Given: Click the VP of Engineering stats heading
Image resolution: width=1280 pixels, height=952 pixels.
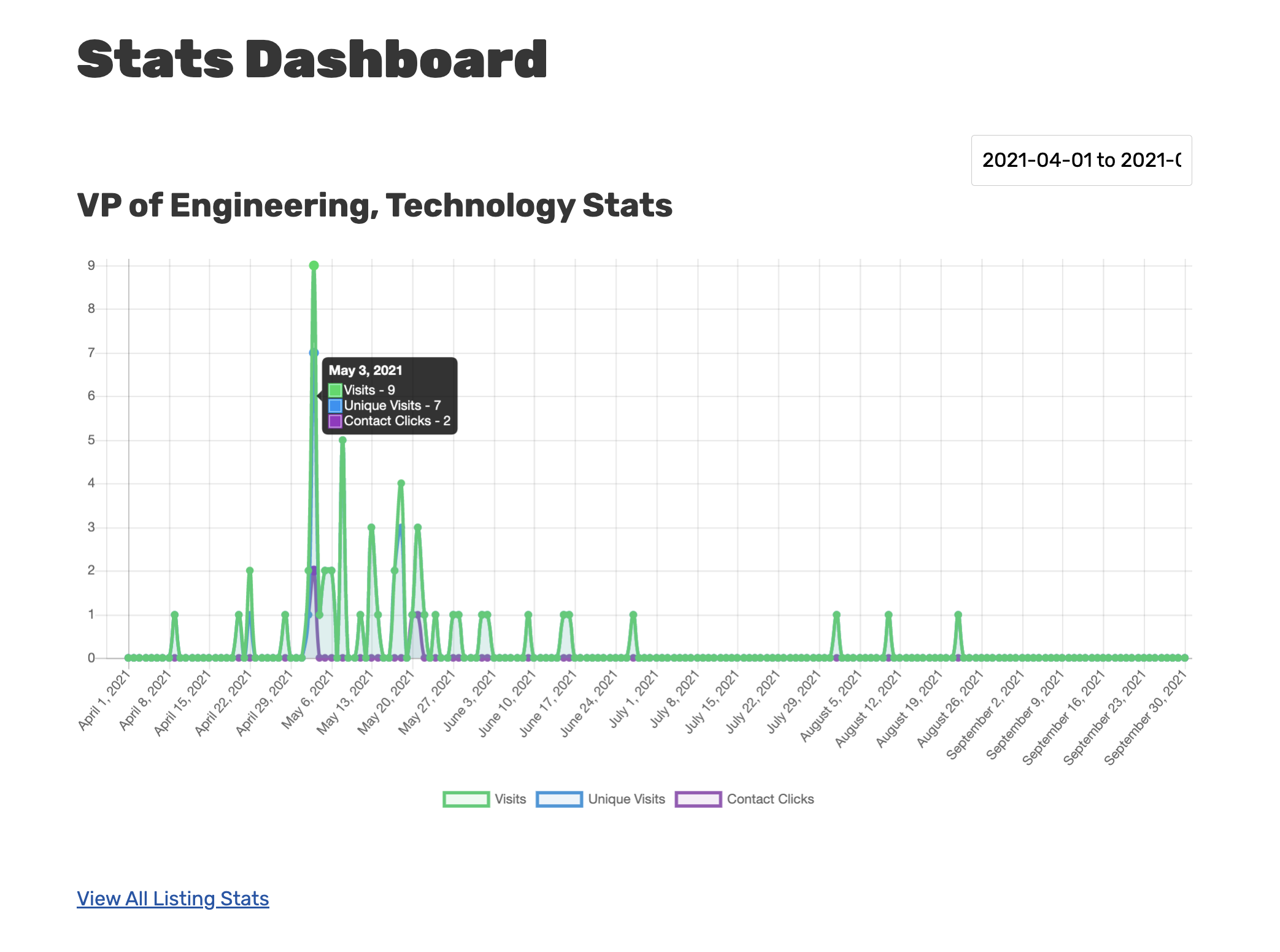Looking at the screenshot, I should point(374,205).
